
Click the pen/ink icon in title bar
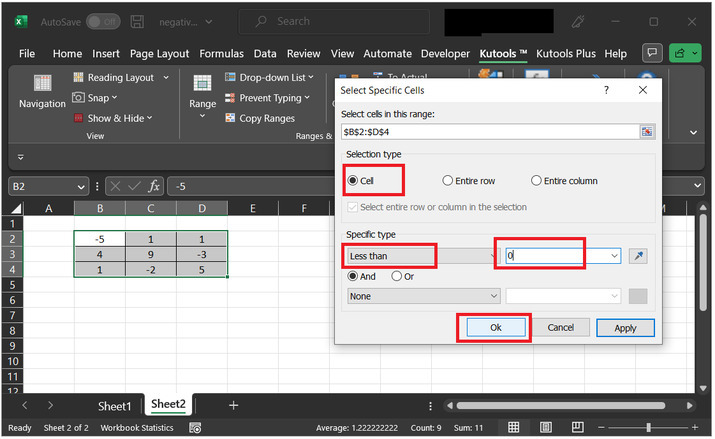[x=578, y=21]
